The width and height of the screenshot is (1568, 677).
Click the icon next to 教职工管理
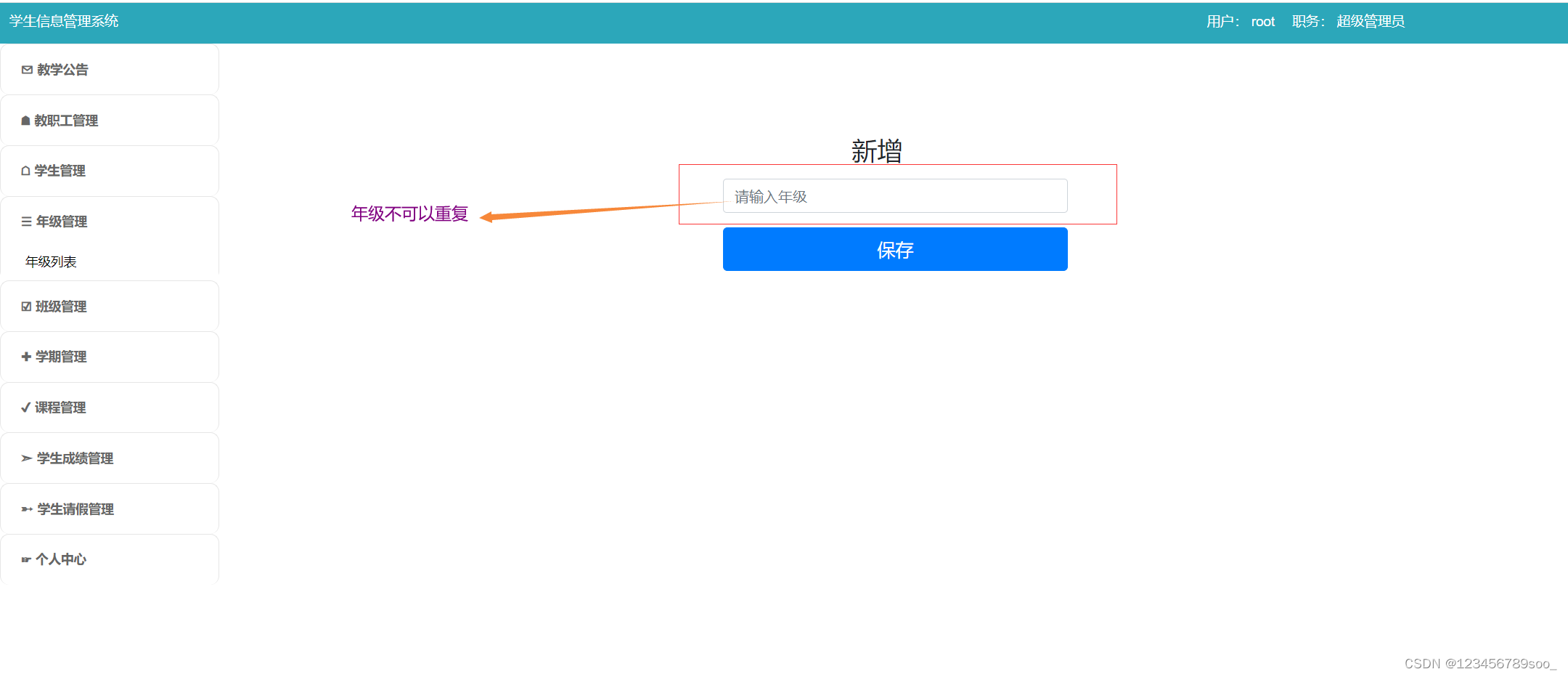(x=25, y=121)
